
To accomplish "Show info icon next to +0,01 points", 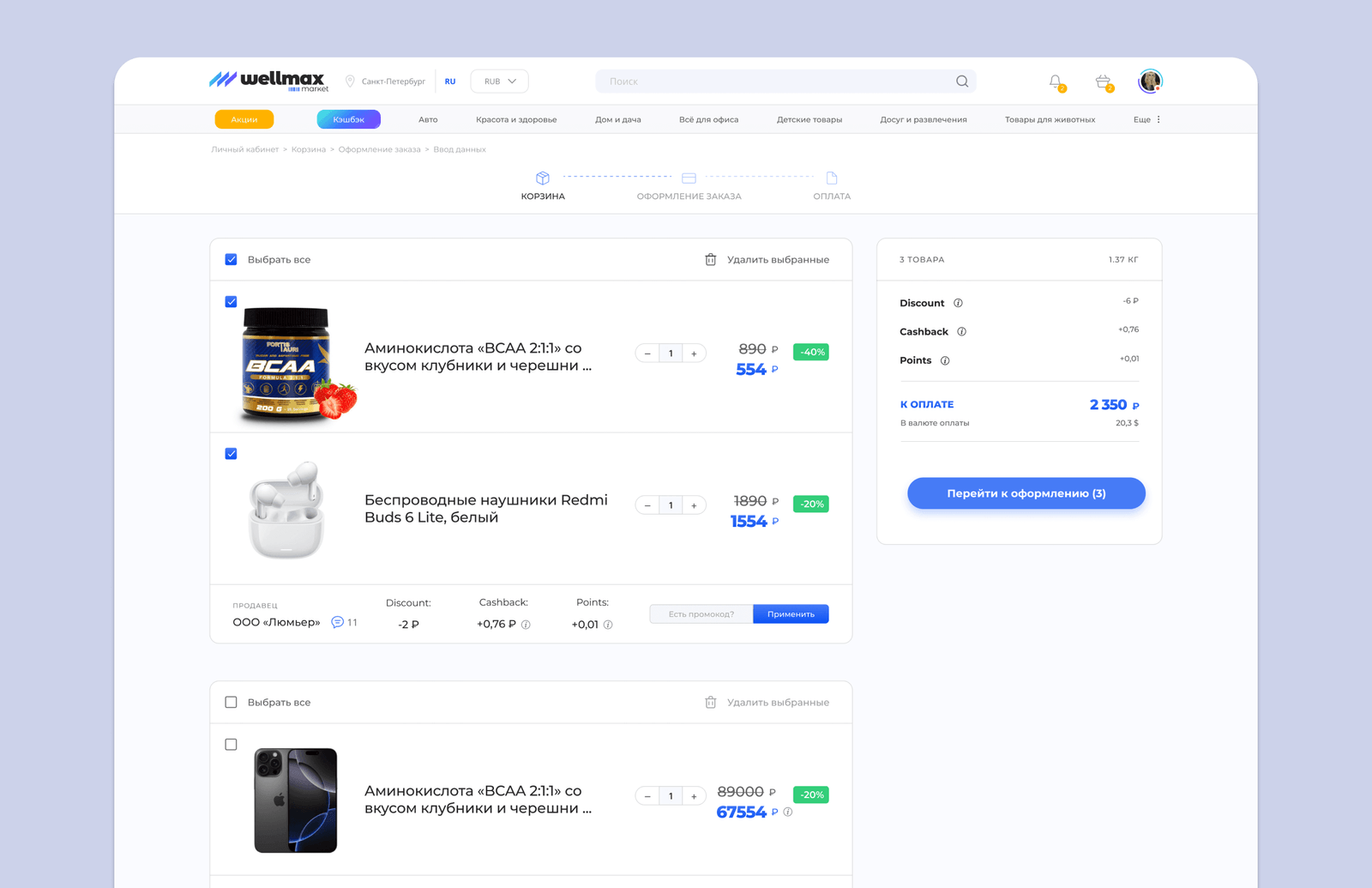I will [608, 625].
